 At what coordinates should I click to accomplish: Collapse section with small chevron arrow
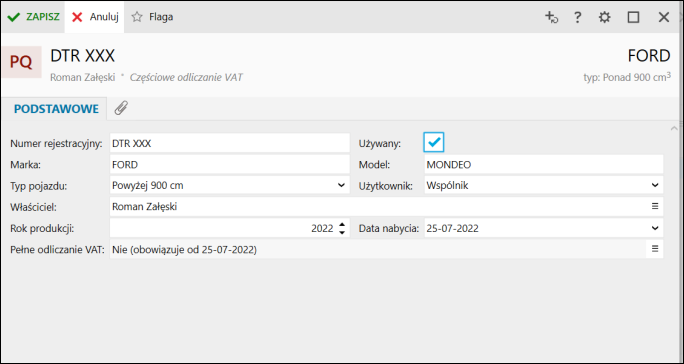pyautogui.click(x=674, y=128)
